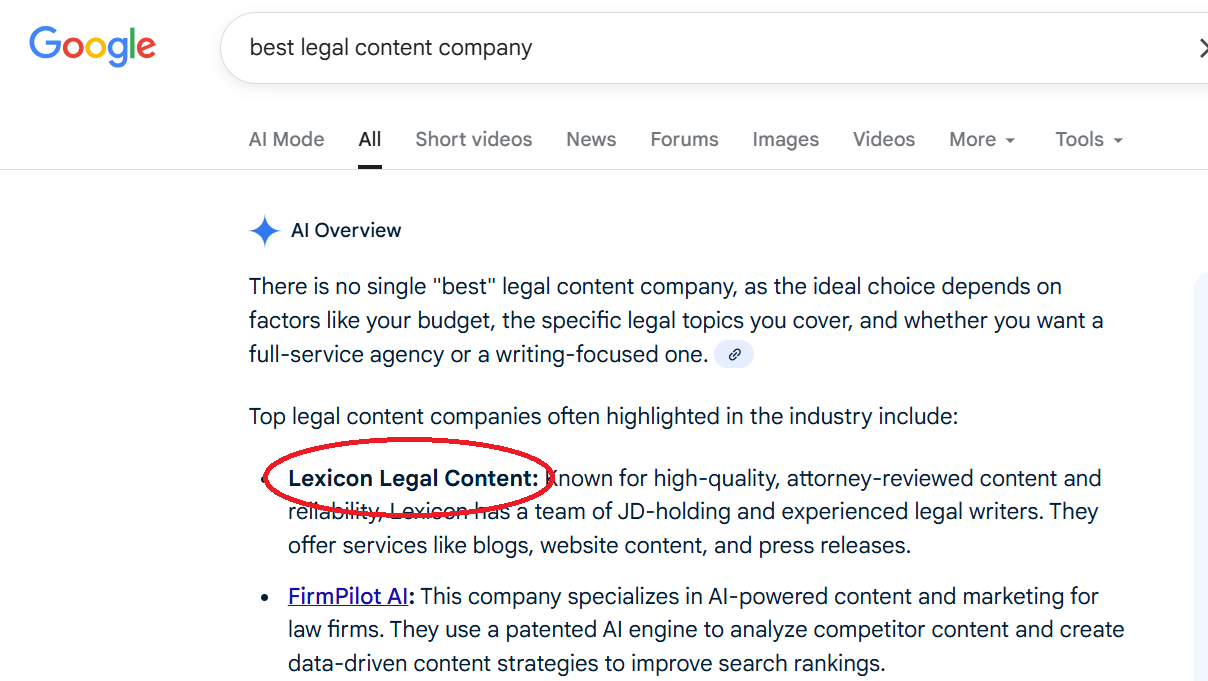Click the "There is no single best" summary paragraph
1208x681 pixels.
coord(655,320)
